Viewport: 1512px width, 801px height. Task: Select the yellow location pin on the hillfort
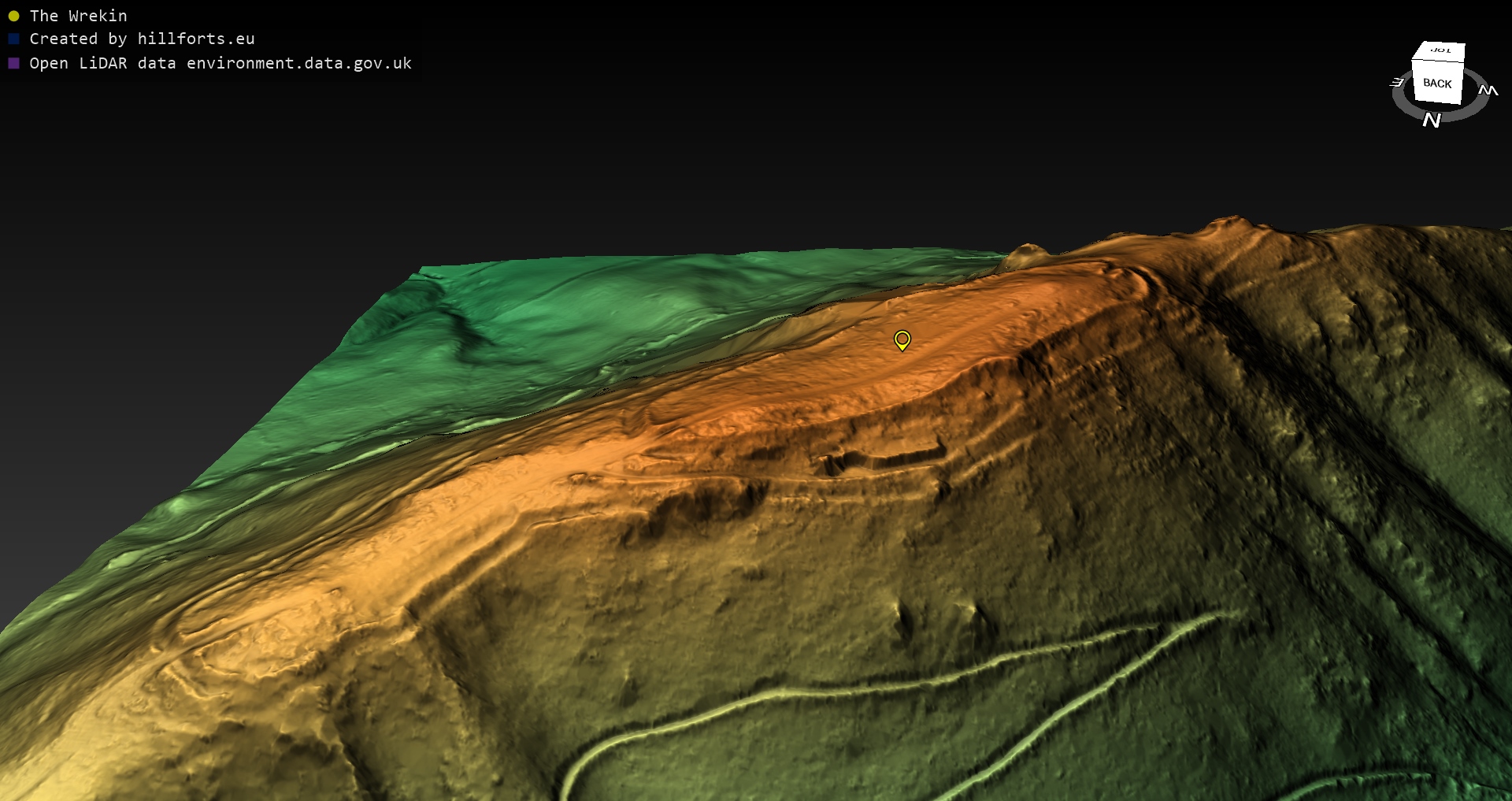pyautogui.click(x=902, y=339)
